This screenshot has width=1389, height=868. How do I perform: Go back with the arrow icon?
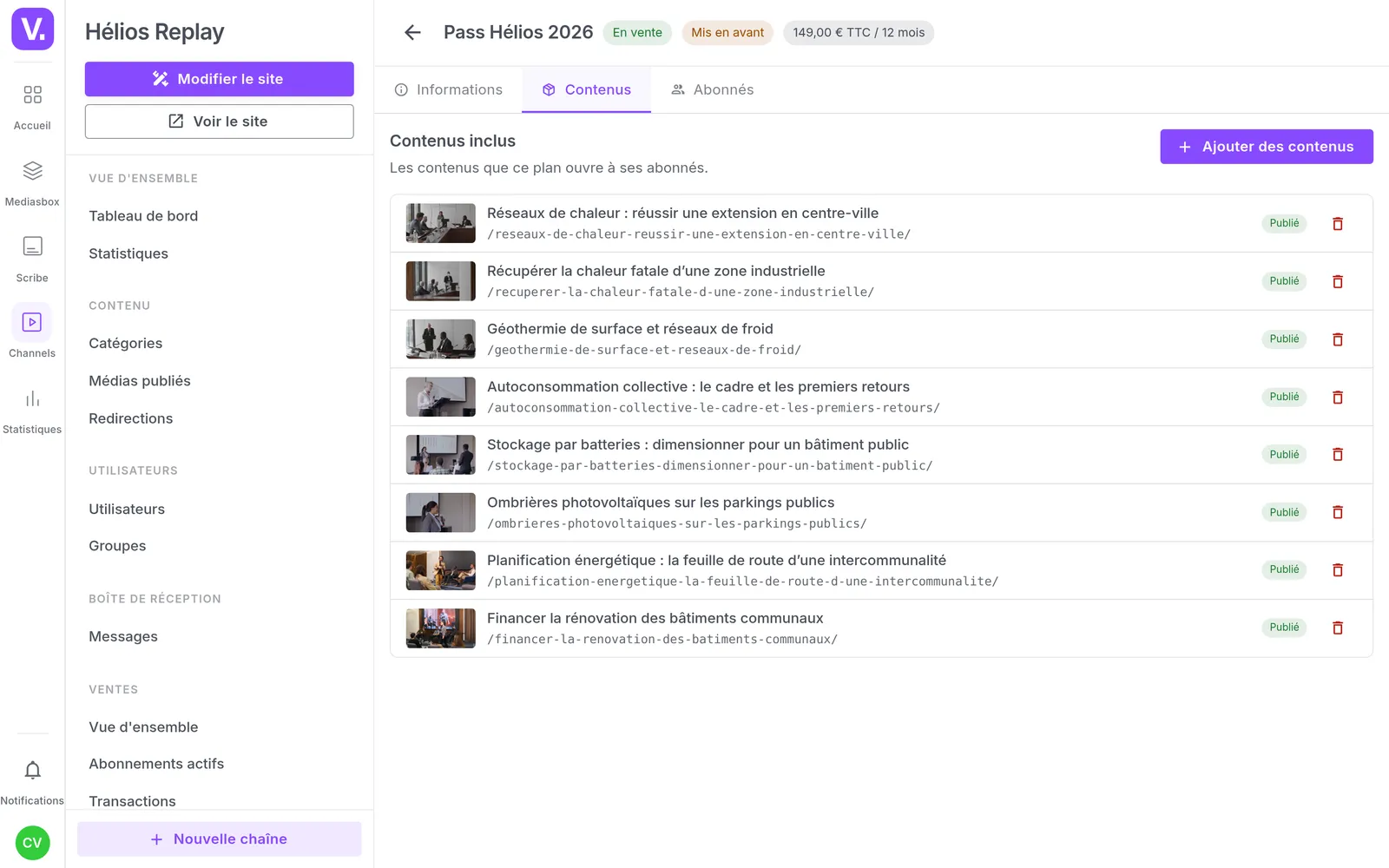point(412,32)
